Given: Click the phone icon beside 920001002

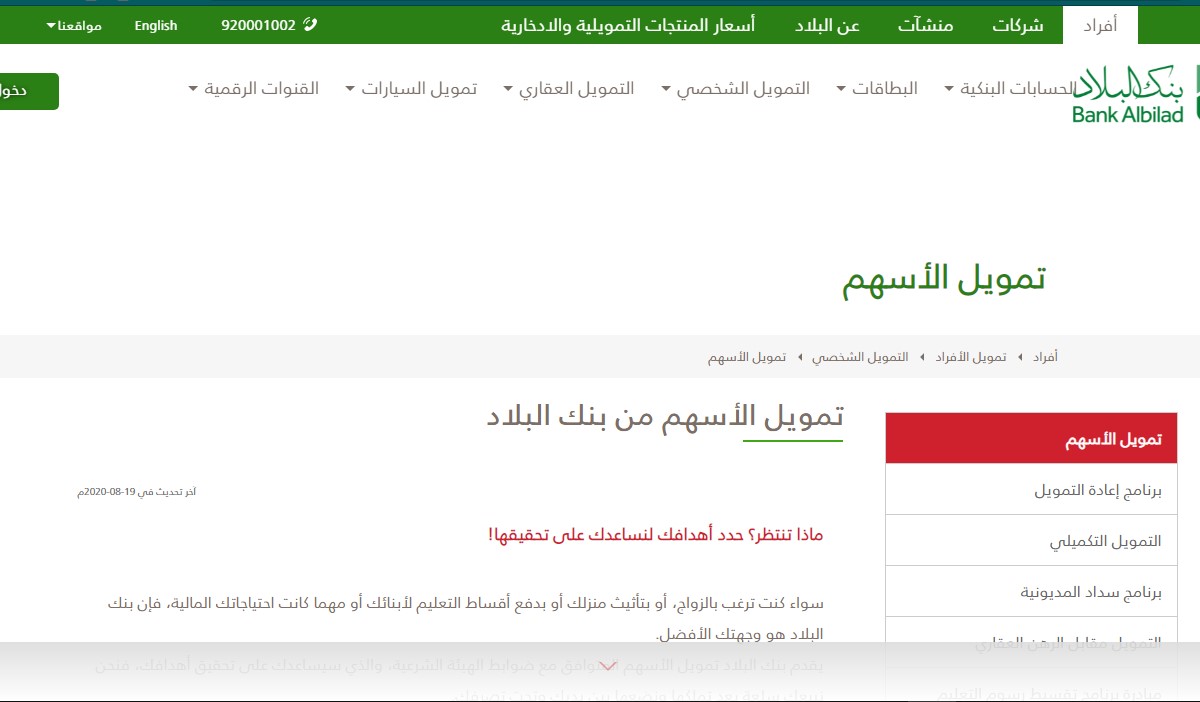Looking at the screenshot, I should [310, 24].
